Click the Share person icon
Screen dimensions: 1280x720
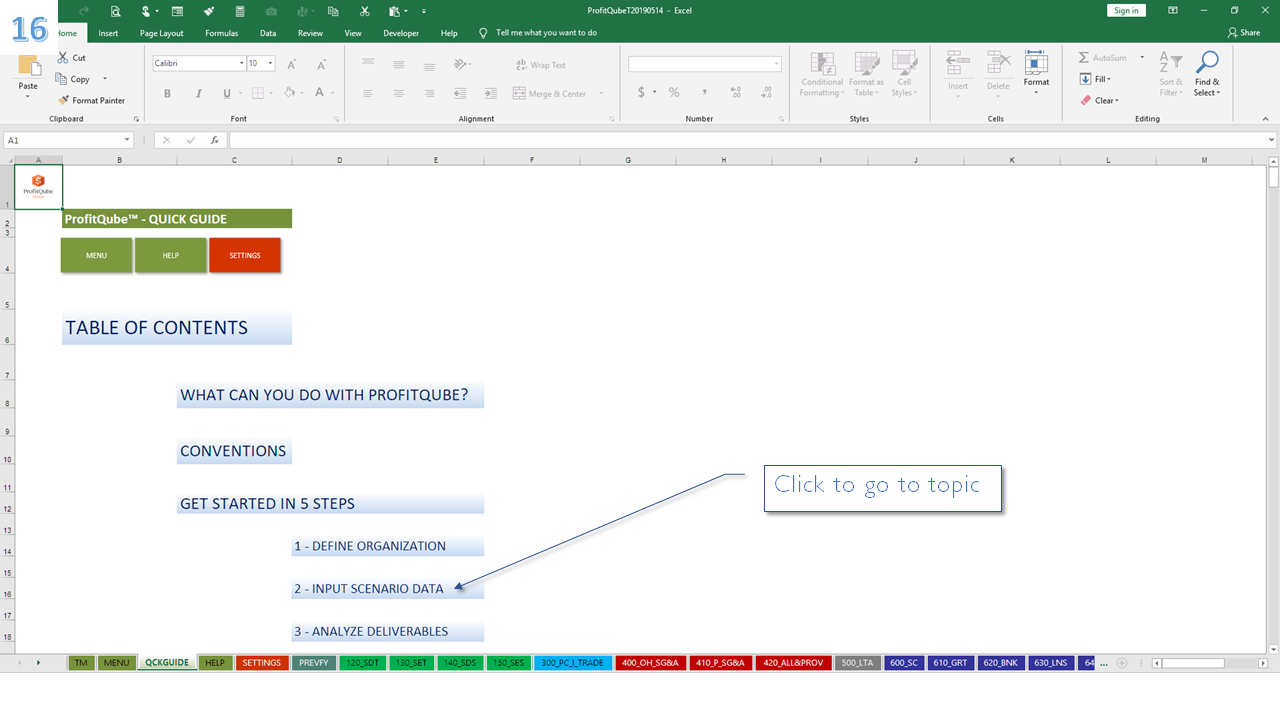(1231, 33)
